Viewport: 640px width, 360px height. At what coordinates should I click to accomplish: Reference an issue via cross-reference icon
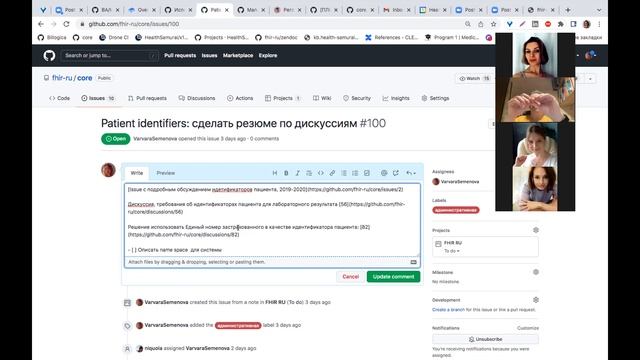[396, 173]
